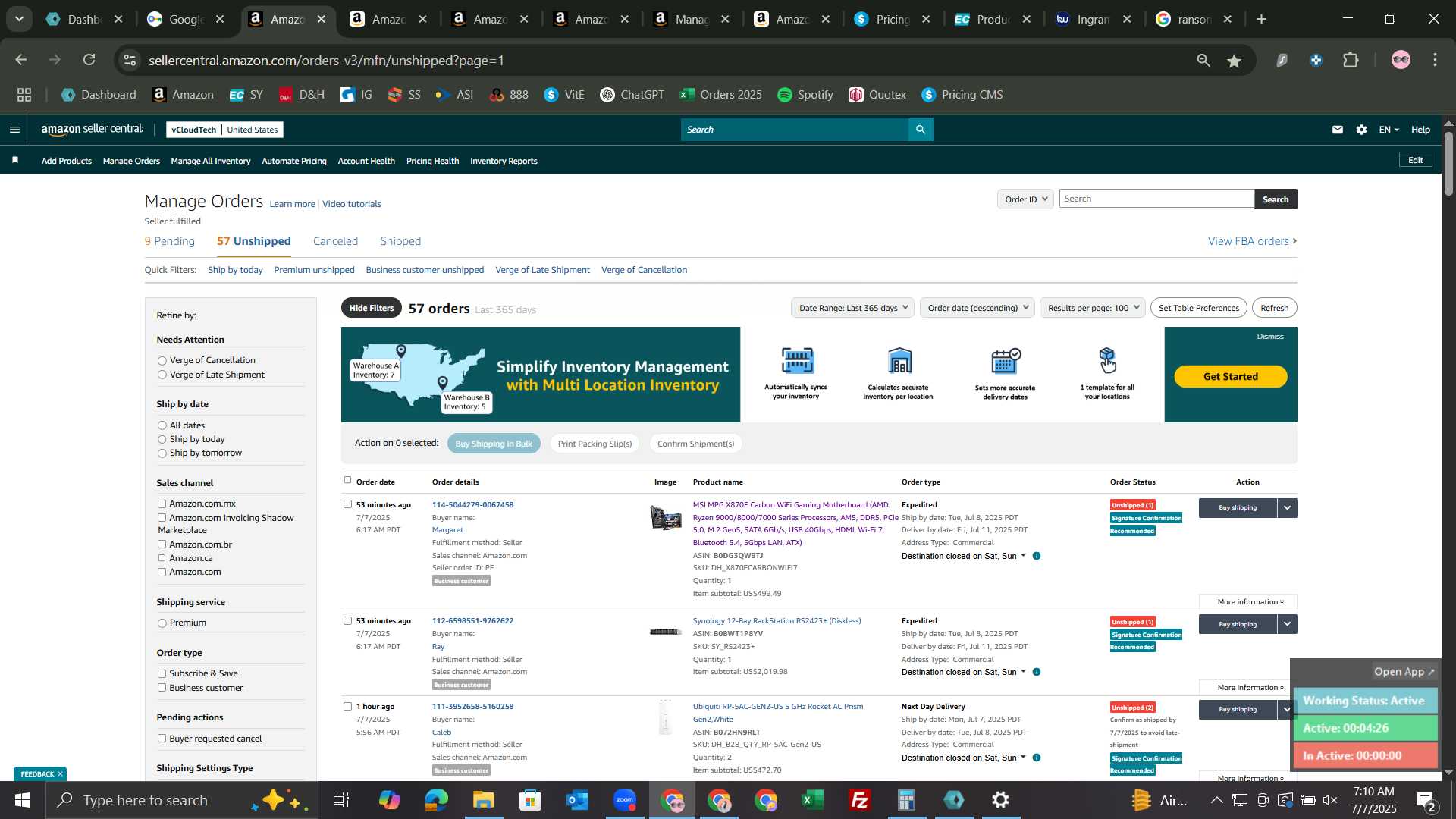This screenshot has width=1456, height=819.
Task: Switch to the Shipped orders tab
Action: pos(400,241)
